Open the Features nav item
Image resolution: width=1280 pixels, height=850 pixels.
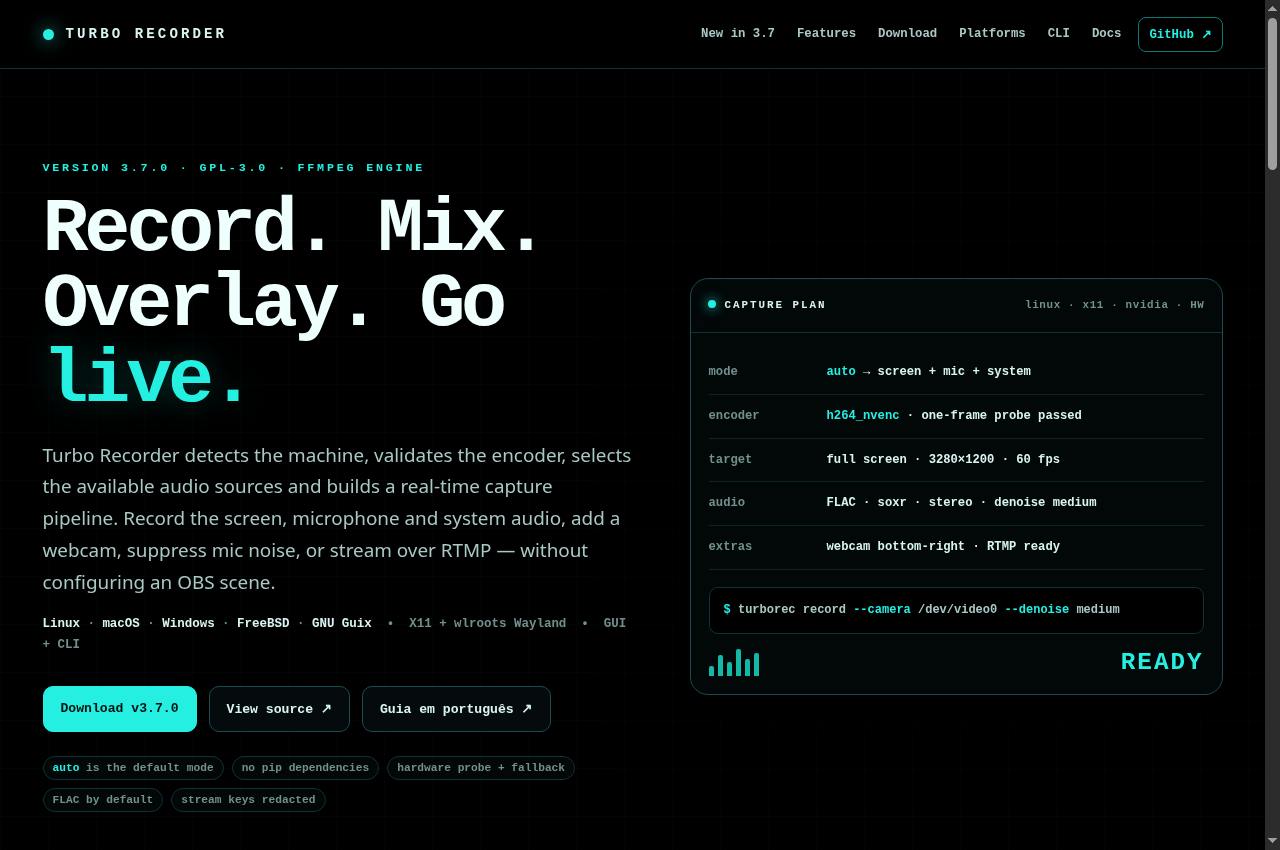[x=826, y=33]
